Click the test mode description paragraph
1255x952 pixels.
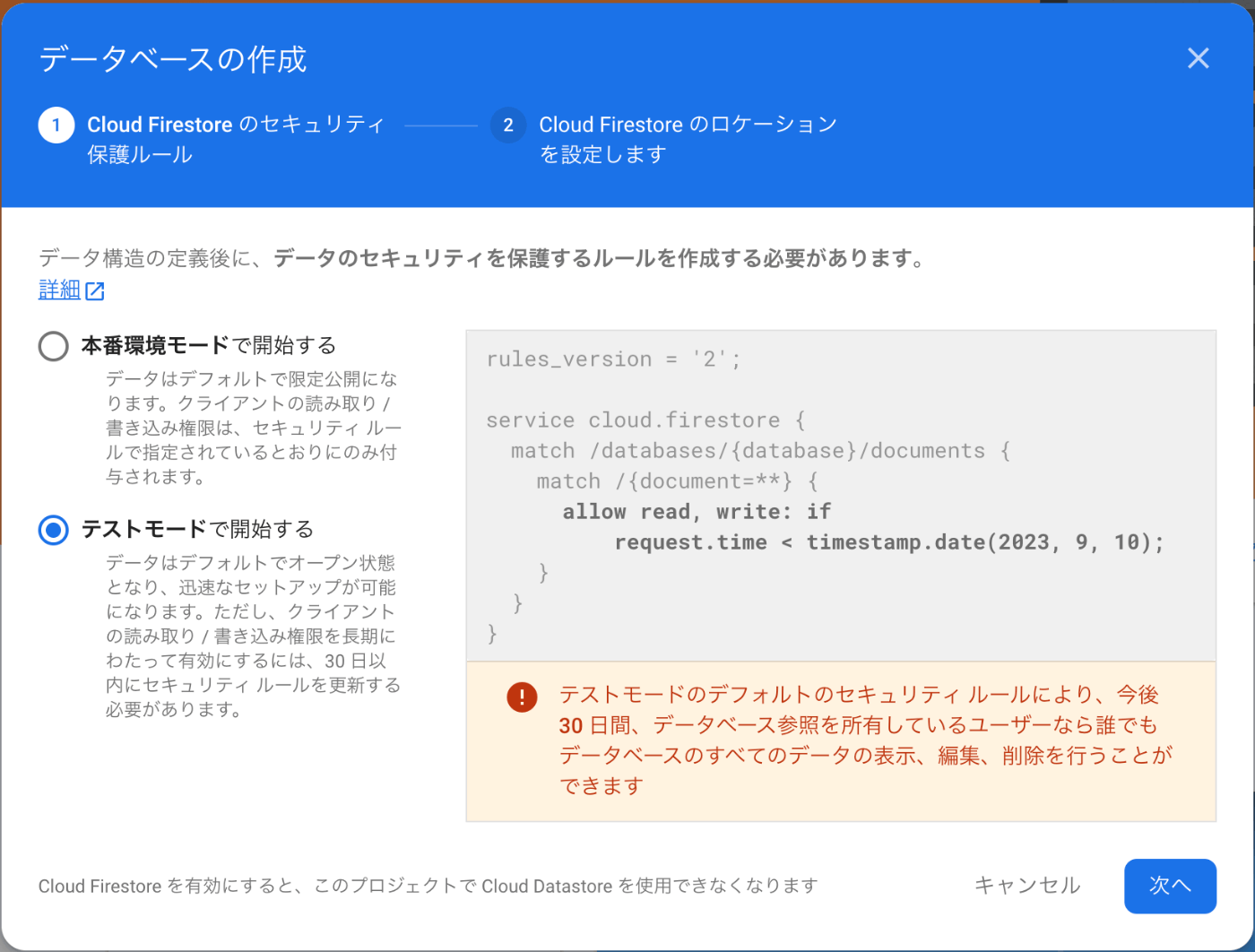coord(253,636)
